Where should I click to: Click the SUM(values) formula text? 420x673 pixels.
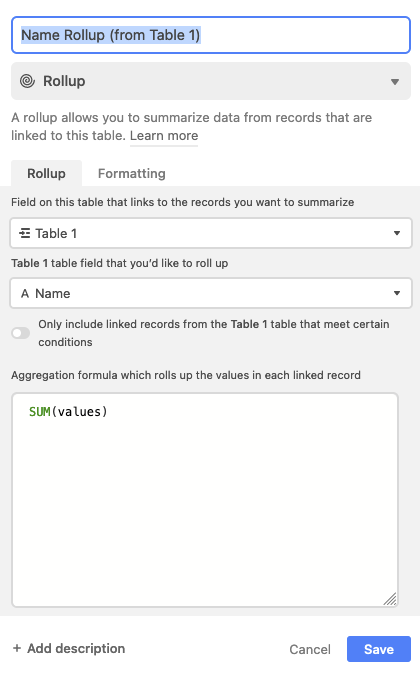click(x=68, y=412)
